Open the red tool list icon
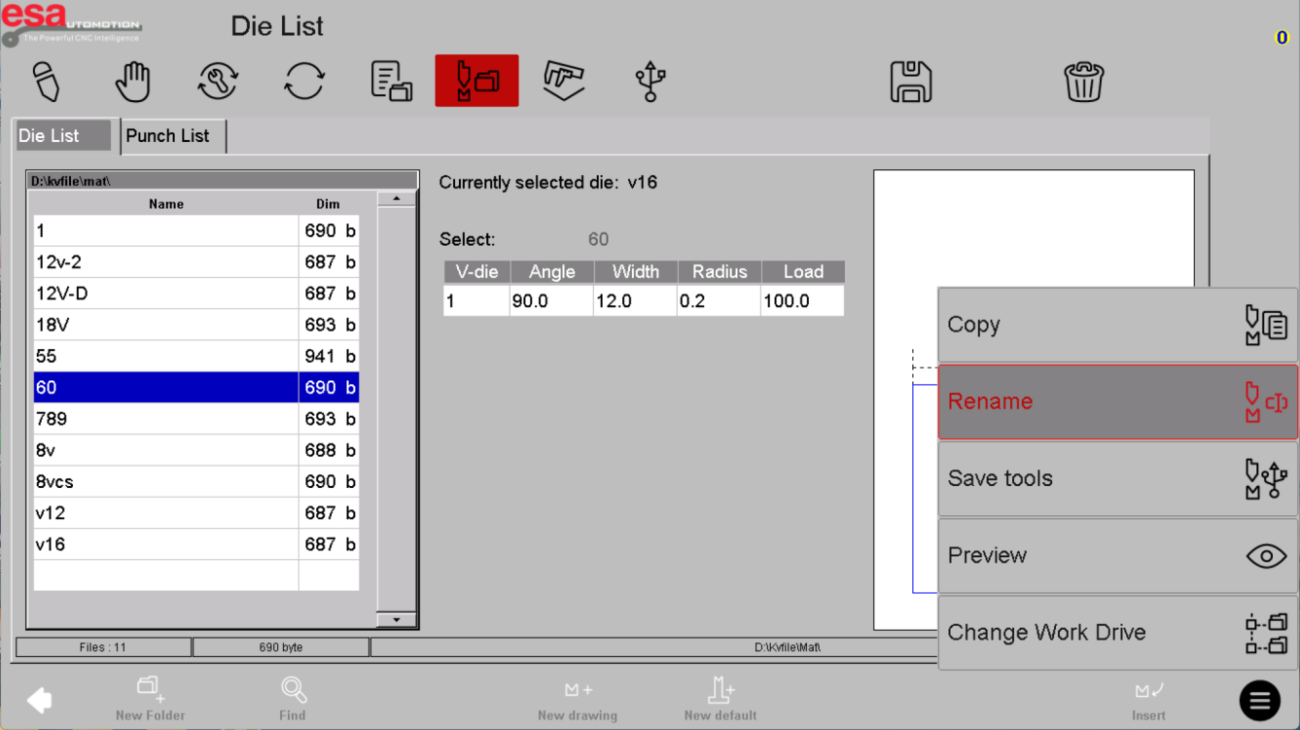 point(476,81)
